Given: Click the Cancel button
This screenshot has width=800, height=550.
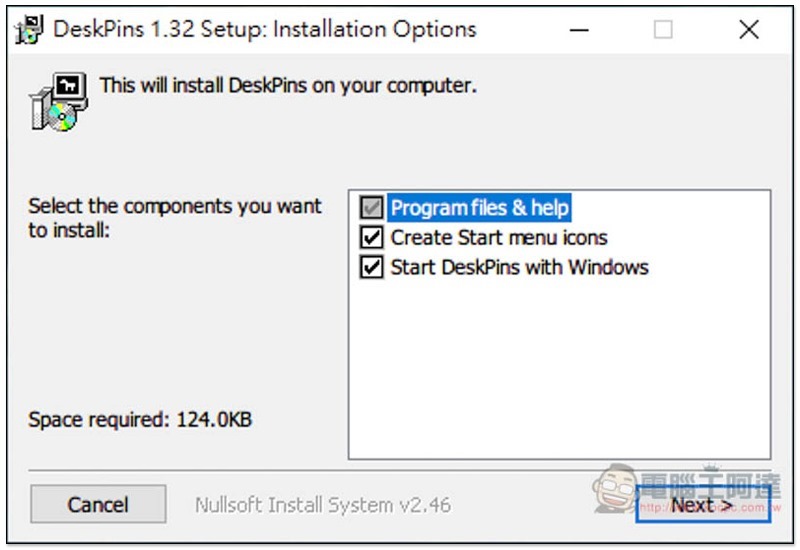Looking at the screenshot, I should click(x=98, y=504).
